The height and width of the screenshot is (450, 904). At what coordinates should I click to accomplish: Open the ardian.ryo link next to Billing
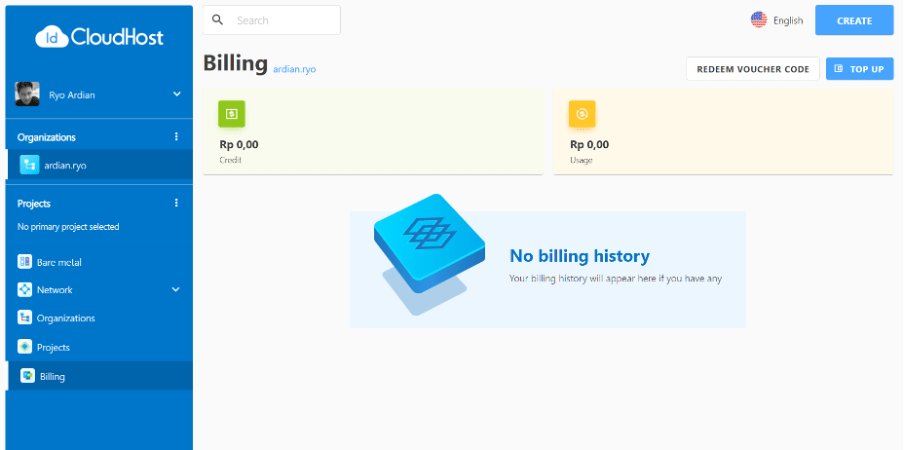[x=295, y=69]
